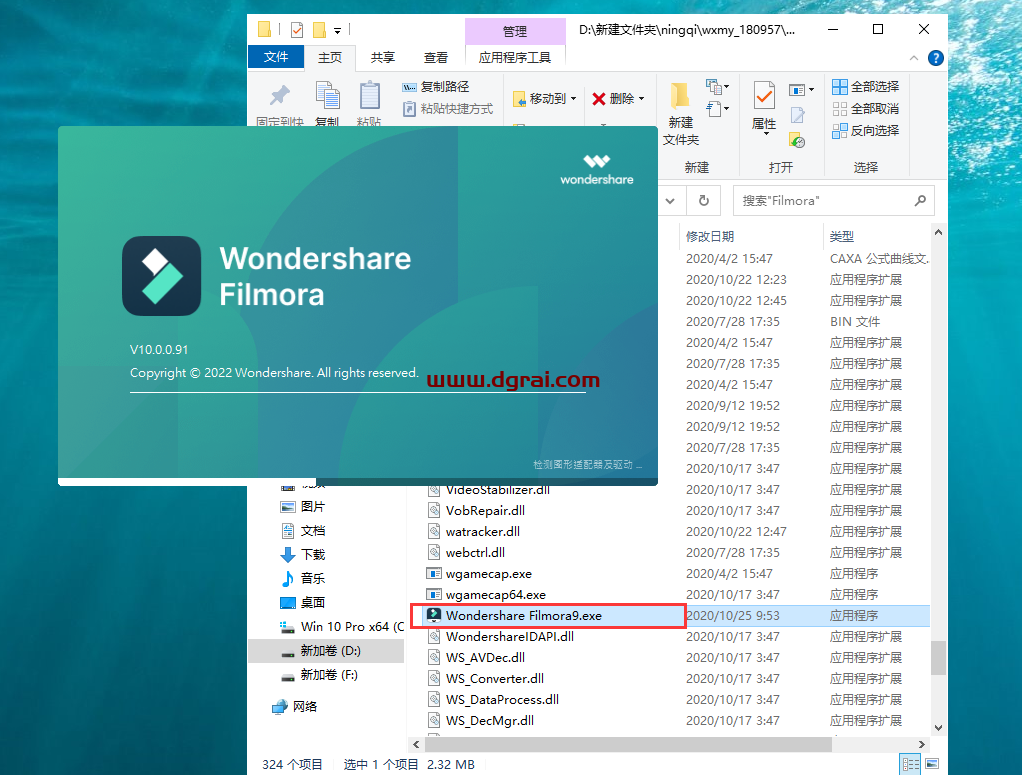The image size is (1022, 775).
Task: Click the Copy icon in the ribbon
Action: 327,95
